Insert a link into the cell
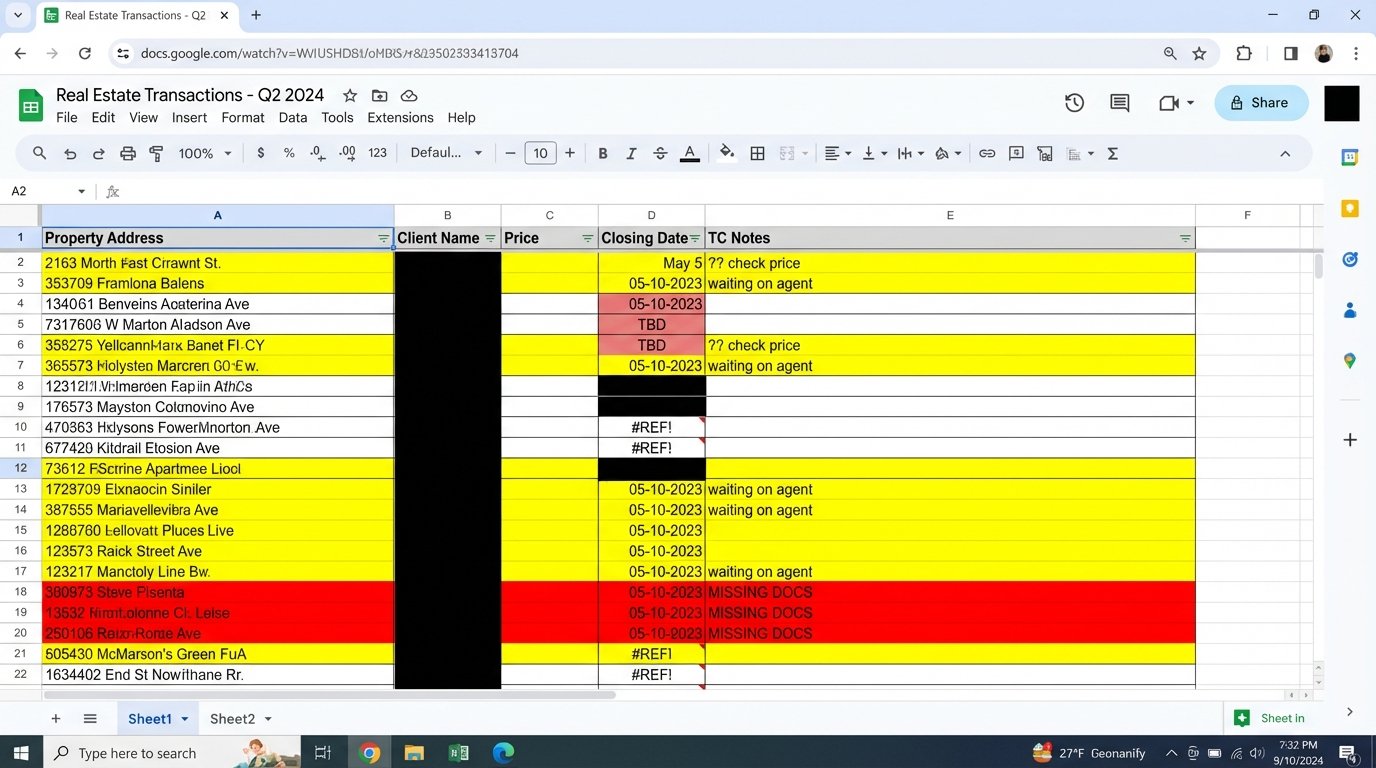Image resolution: width=1376 pixels, height=768 pixels. pyautogui.click(x=987, y=153)
